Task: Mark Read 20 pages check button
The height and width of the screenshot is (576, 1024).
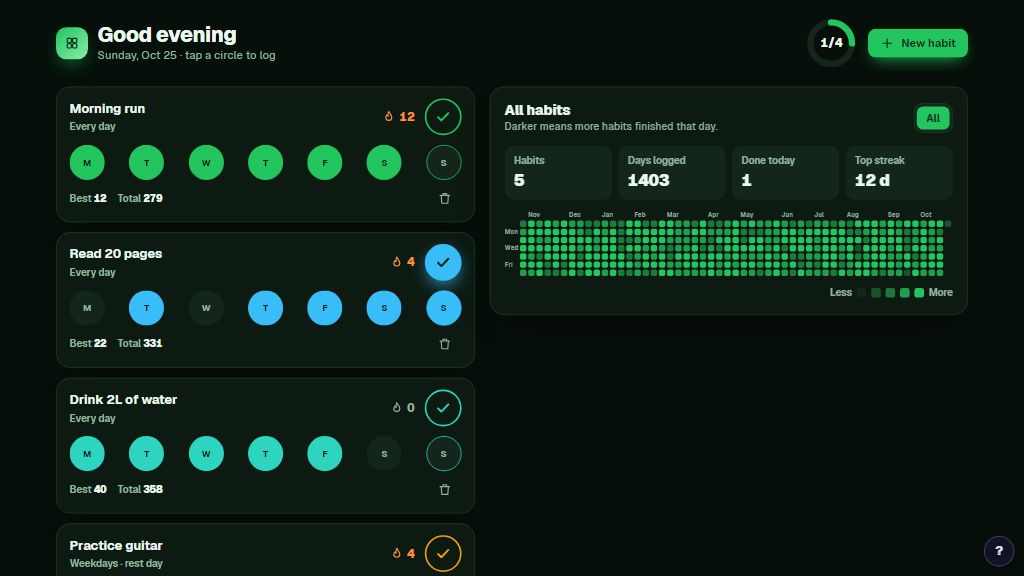Action: click(x=443, y=263)
